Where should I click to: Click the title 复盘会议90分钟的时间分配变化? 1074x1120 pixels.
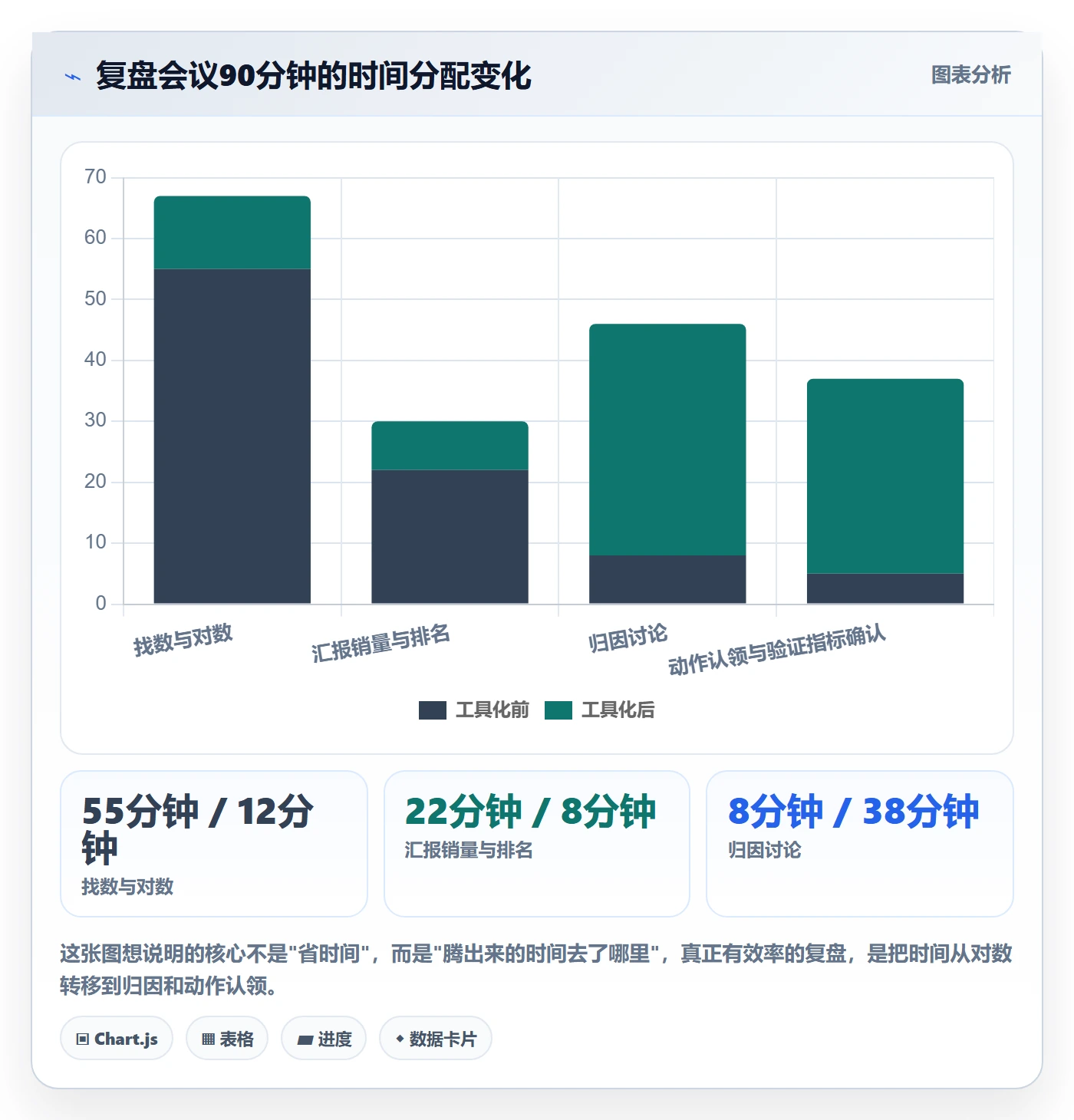click(314, 76)
